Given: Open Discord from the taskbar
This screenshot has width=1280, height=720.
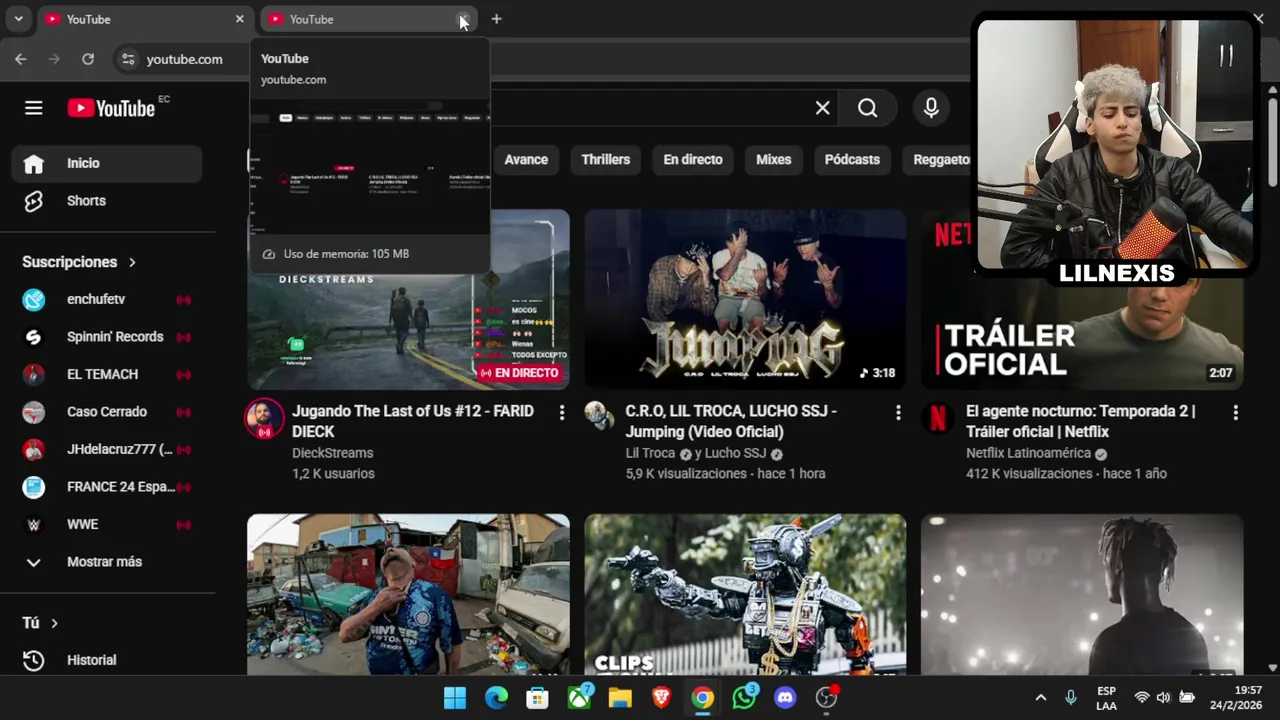Looking at the screenshot, I should pos(785,698).
